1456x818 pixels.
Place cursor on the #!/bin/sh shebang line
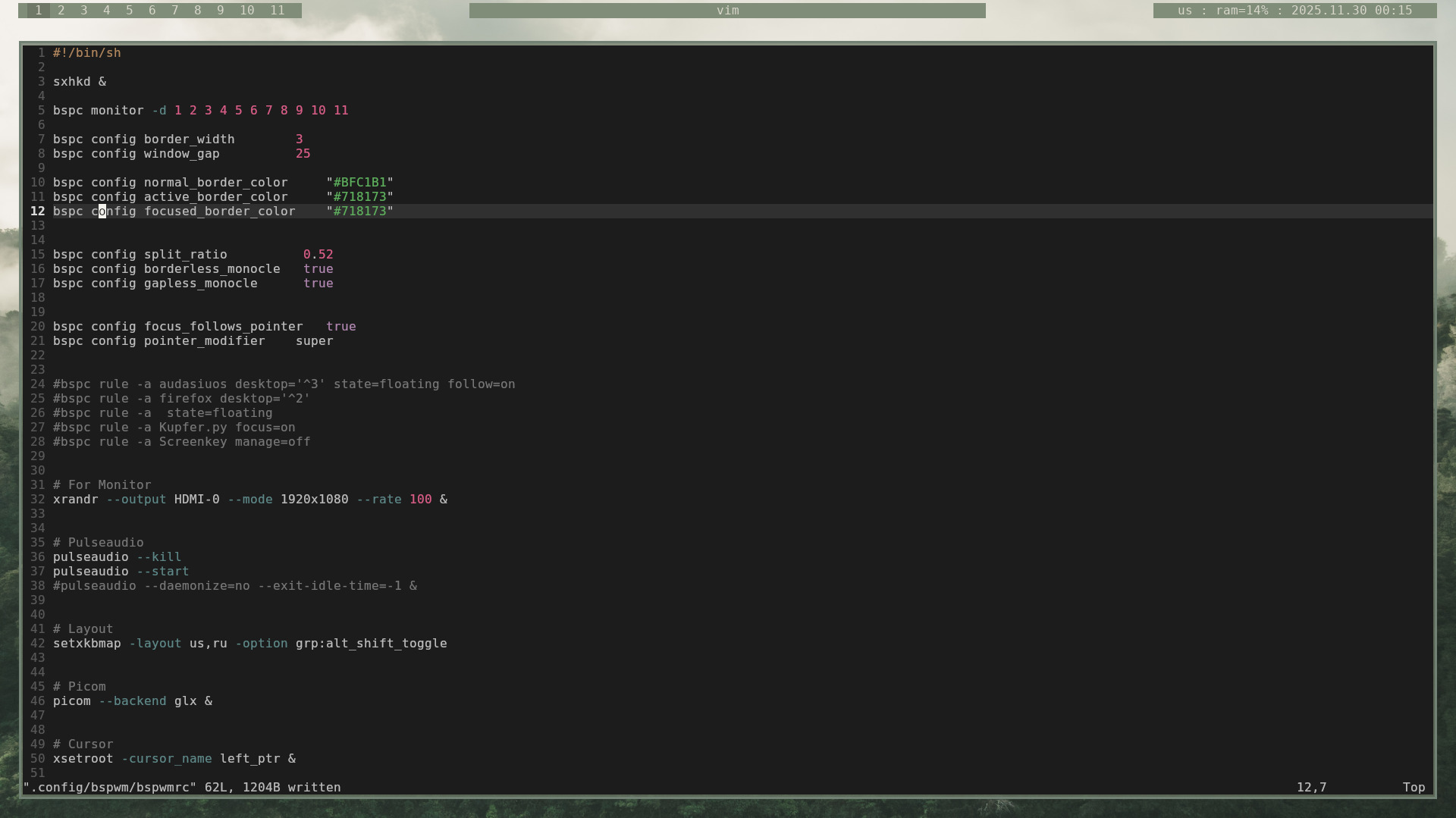pyautogui.click(x=87, y=53)
